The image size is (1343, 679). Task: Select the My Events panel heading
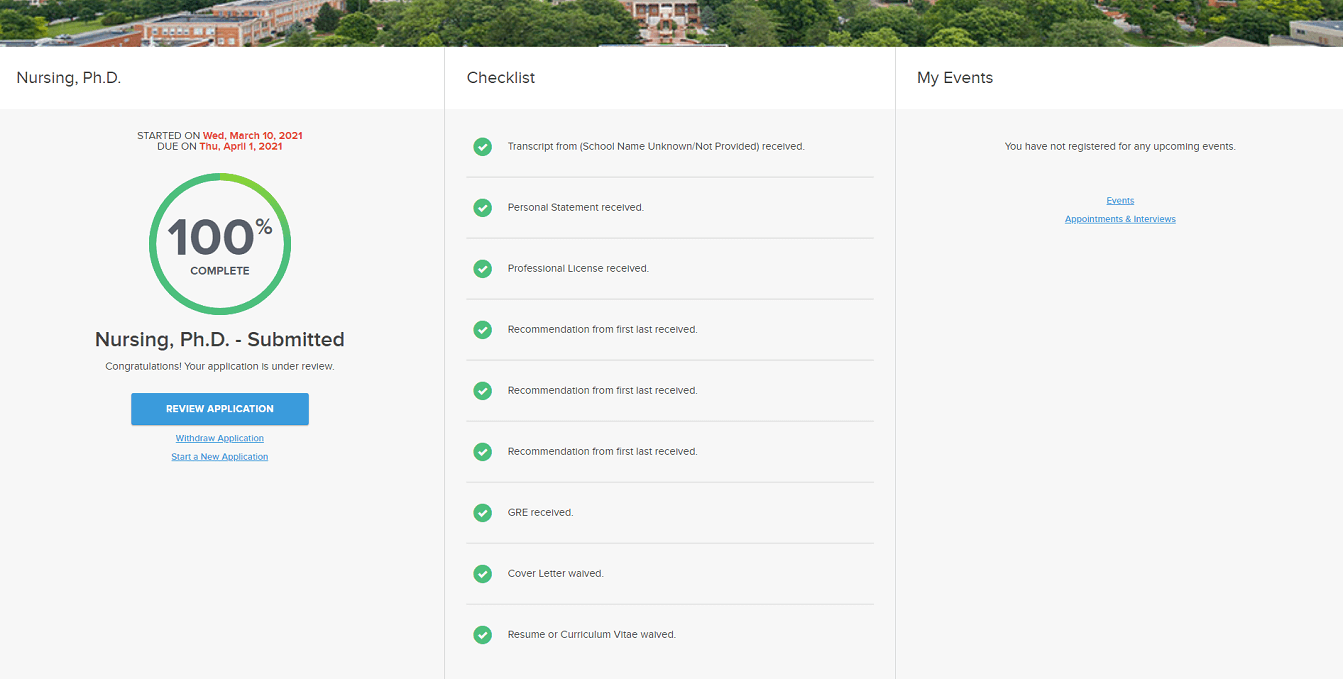point(955,78)
